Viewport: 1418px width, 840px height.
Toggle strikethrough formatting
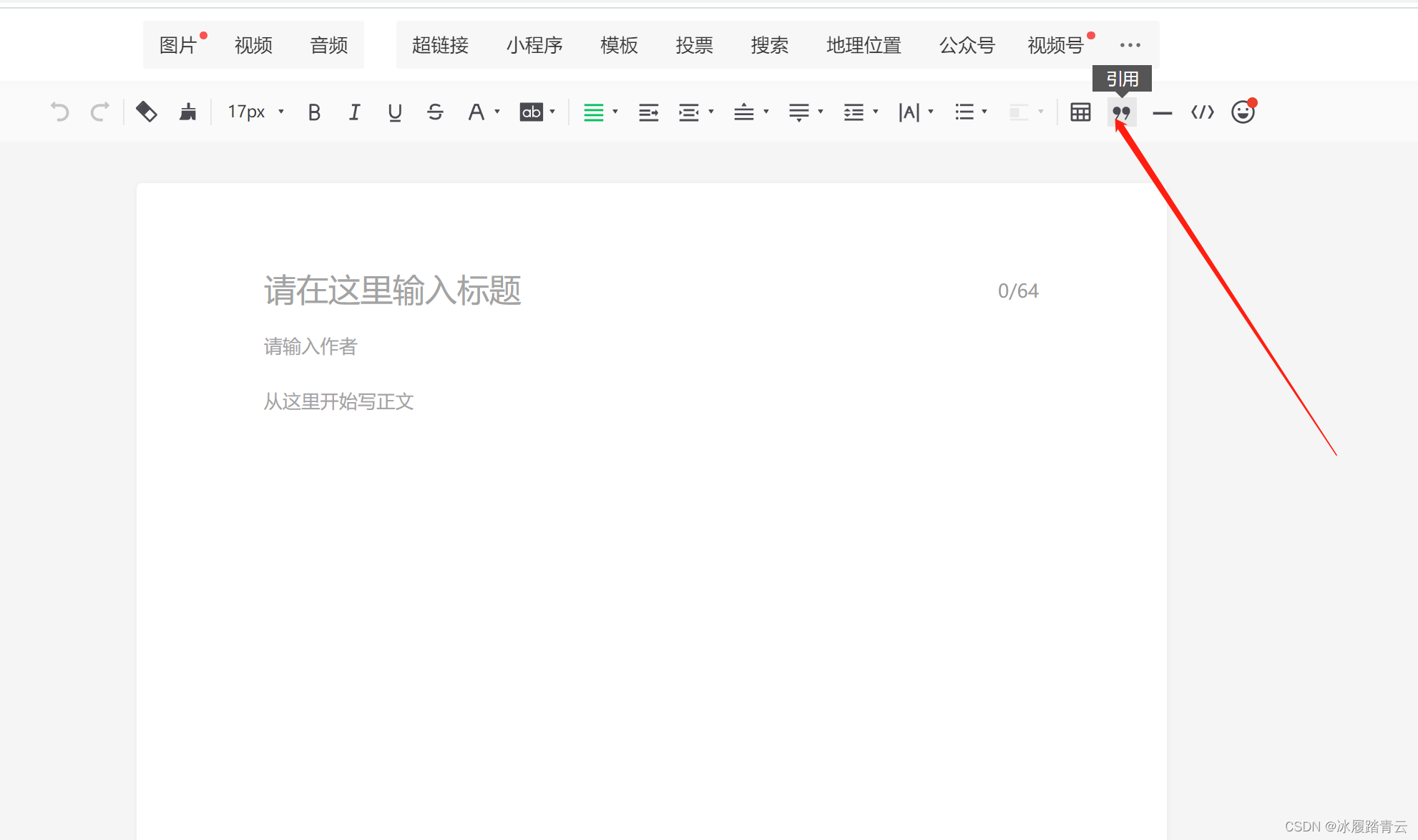click(435, 112)
